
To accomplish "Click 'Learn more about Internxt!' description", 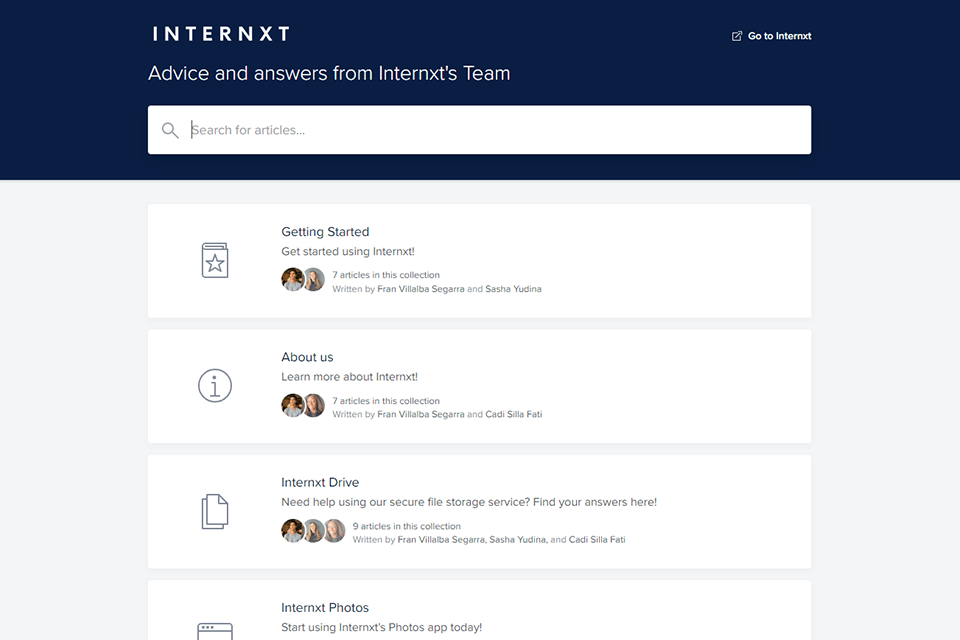I will (350, 377).
